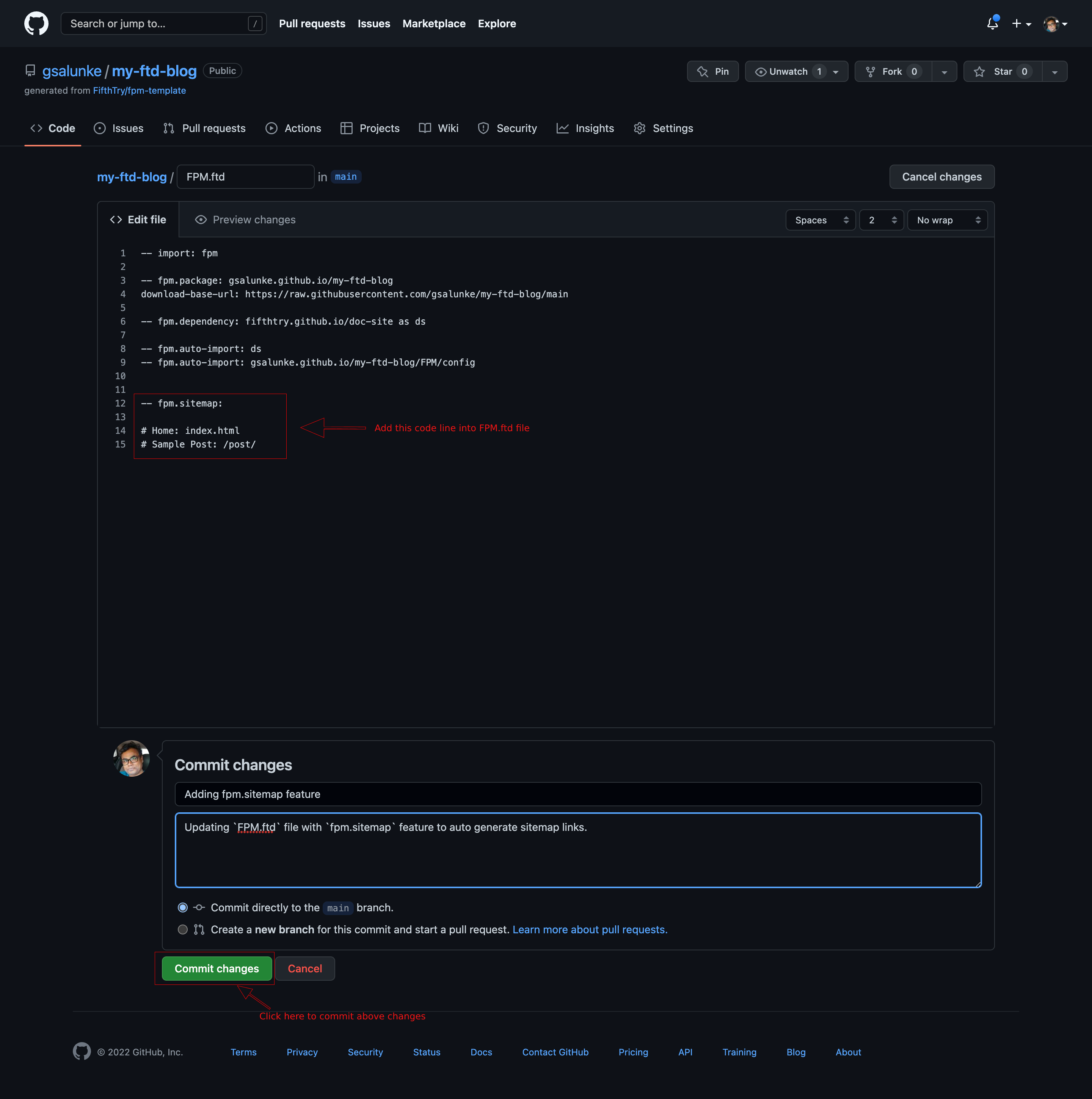Open the Spaces indent mode dropdown
1092x1099 pixels.
click(820, 220)
